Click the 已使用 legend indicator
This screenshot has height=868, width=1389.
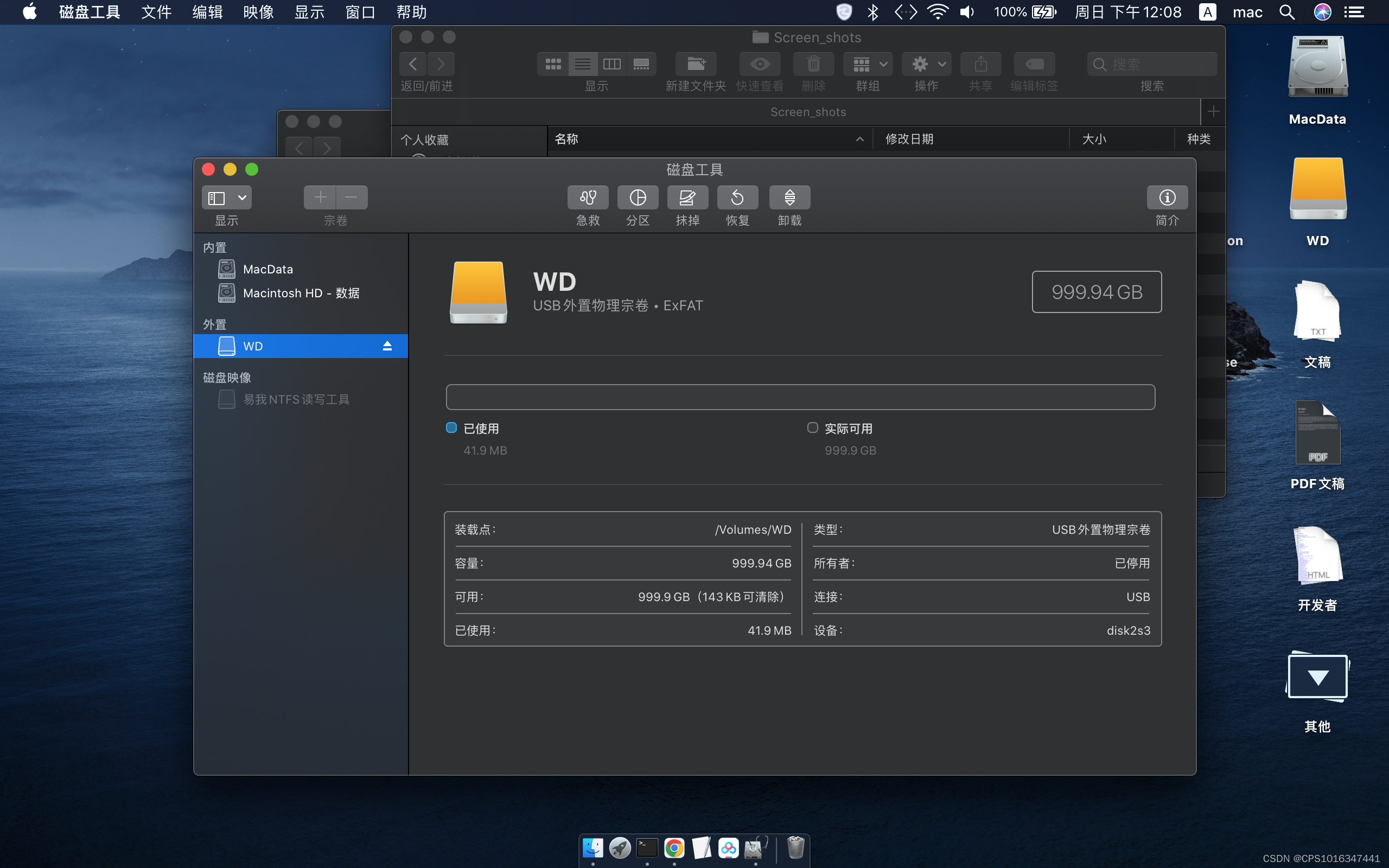coord(451,427)
